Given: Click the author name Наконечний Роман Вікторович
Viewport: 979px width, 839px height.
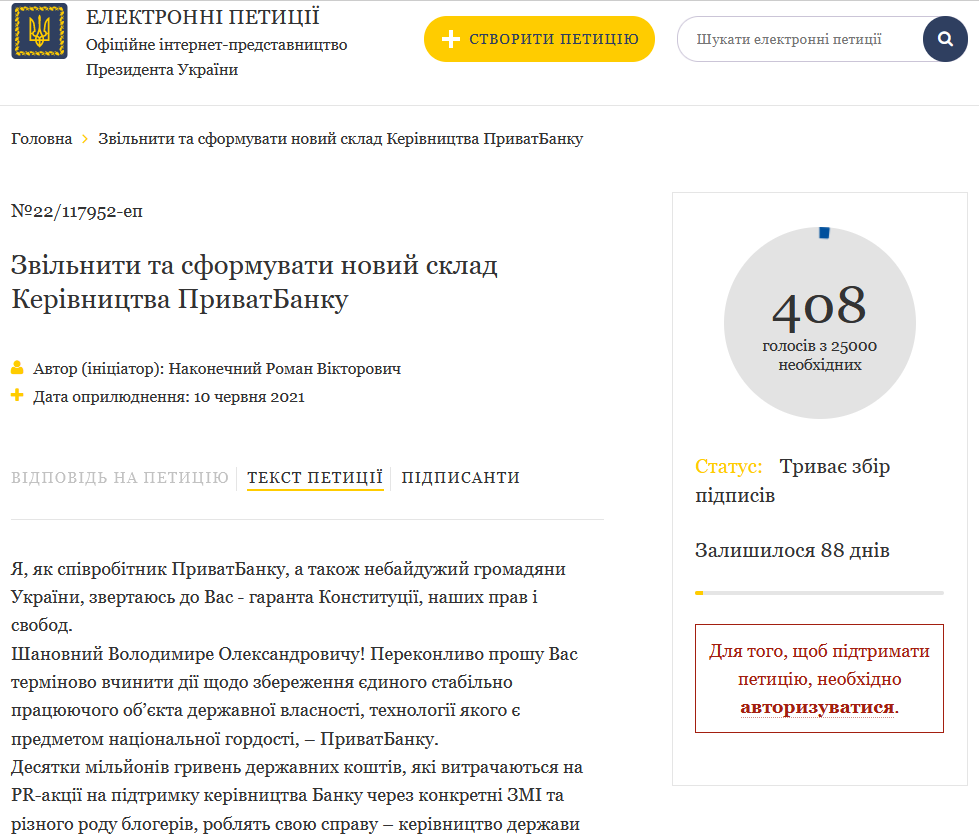Looking at the screenshot, I should (x=285, y=369).
